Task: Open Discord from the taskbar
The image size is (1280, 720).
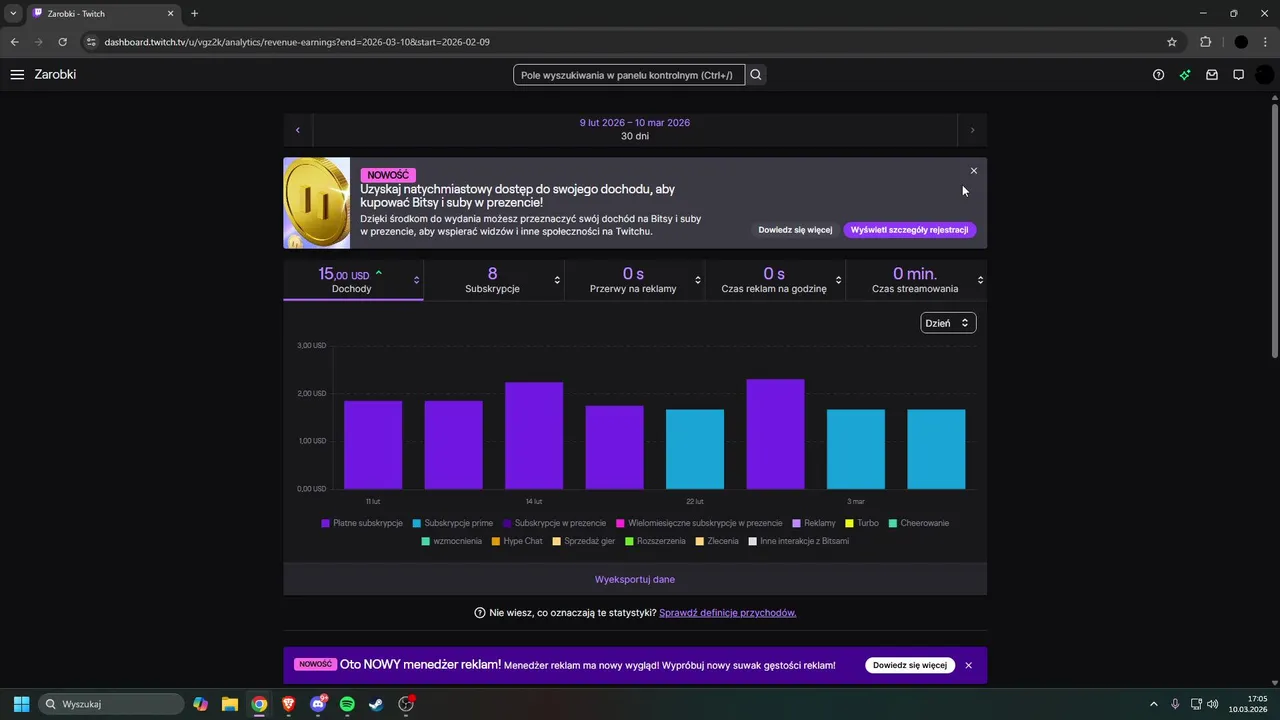Action: [x=318, y=704]
